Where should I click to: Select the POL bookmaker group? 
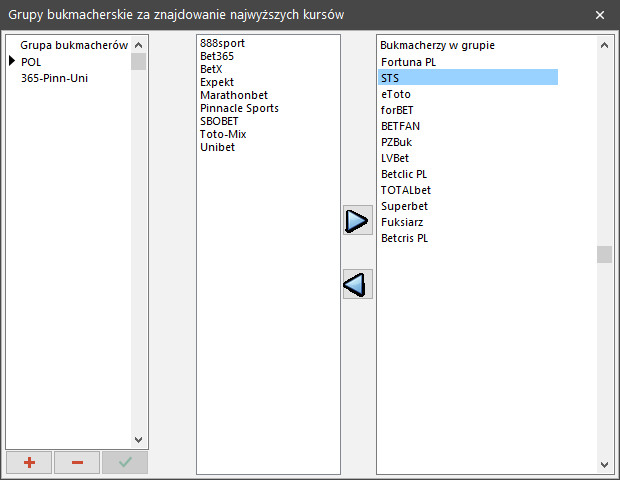click(x=31, y=62)
